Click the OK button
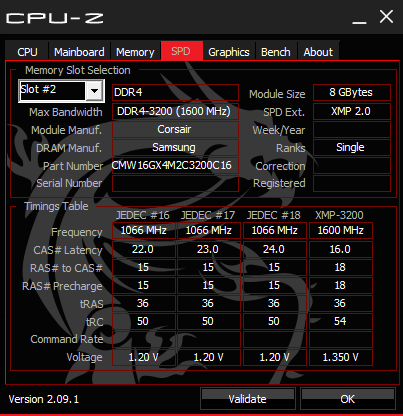This screenshot has width=403, height=416. point(348,399)
